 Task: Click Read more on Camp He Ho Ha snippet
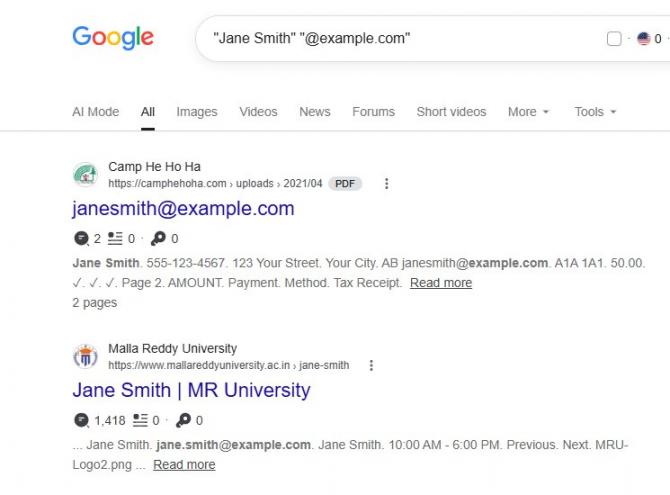pos(441,283)
